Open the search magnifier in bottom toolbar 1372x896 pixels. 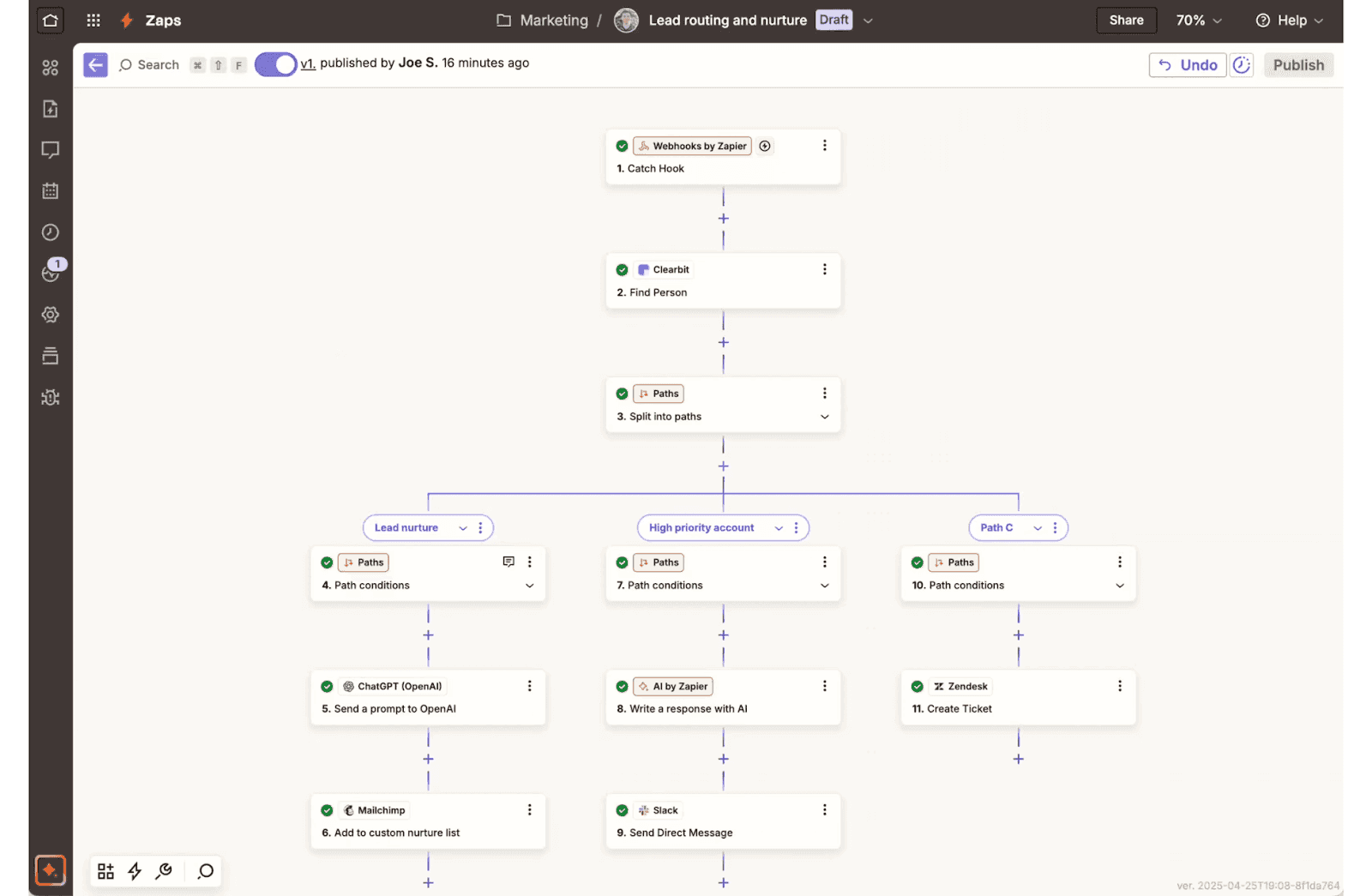205,871
